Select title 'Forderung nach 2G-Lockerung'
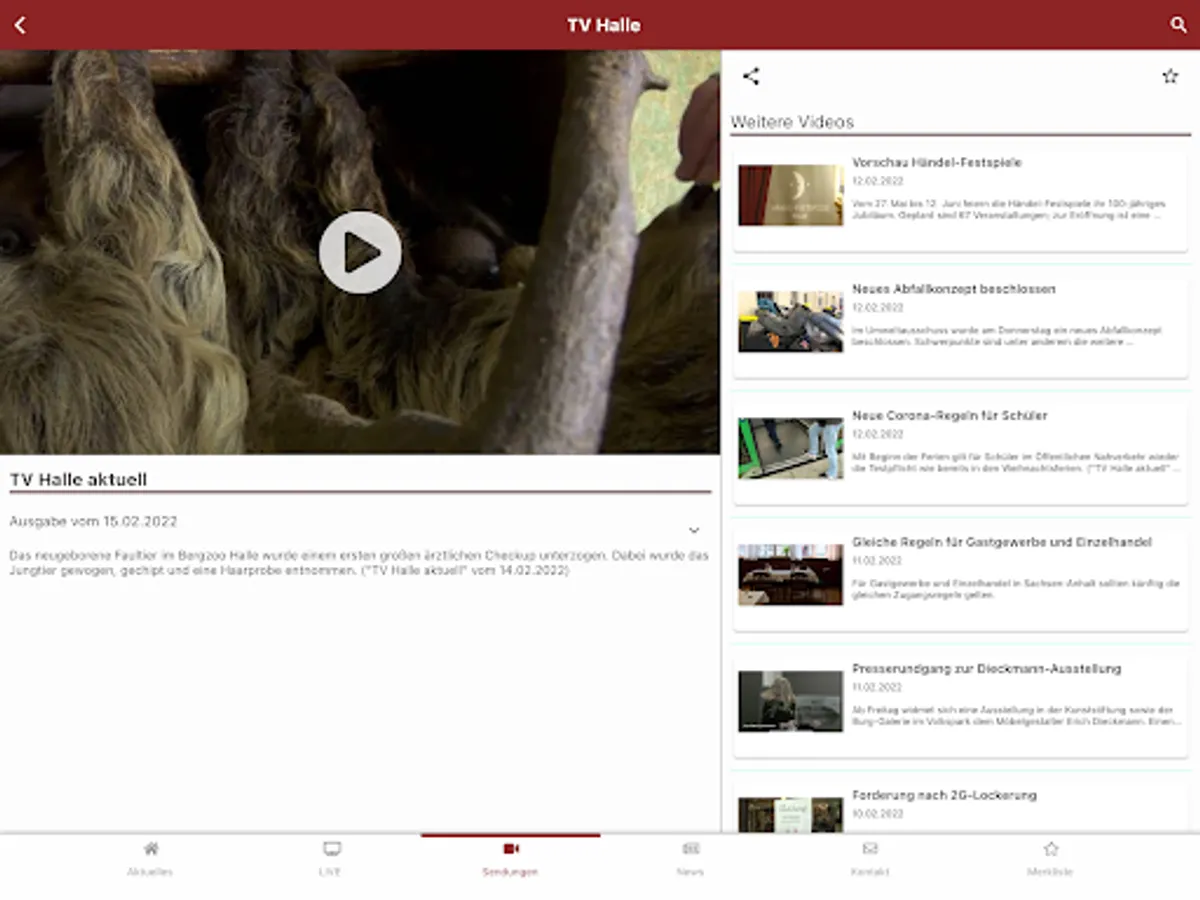 [x=944, y=795]
